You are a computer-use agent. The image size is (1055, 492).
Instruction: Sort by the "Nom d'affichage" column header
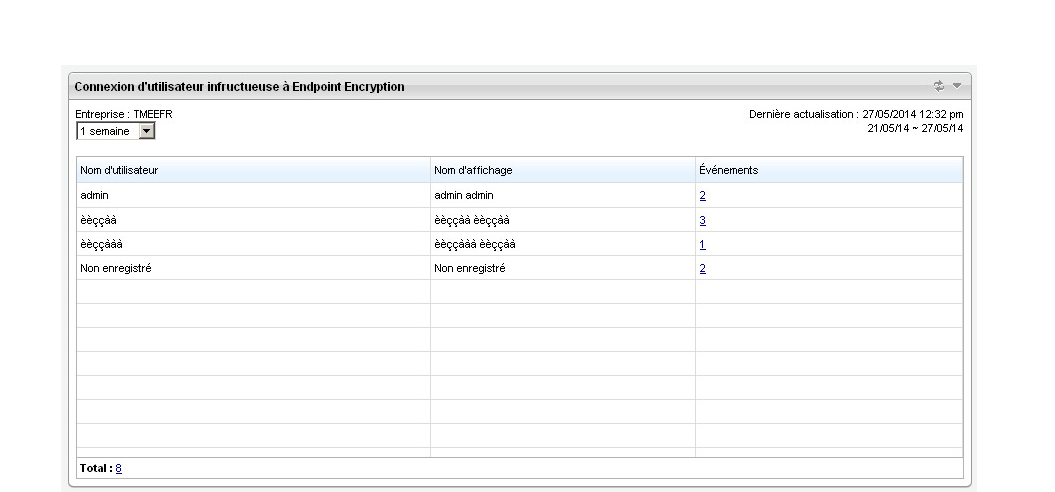click(473, 170)
